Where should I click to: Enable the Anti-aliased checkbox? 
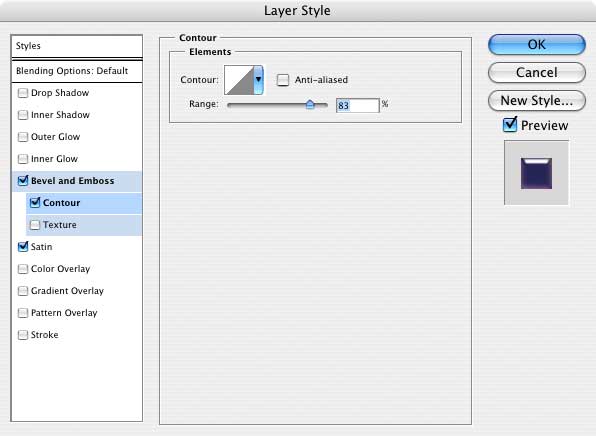[x=283, y=80]
